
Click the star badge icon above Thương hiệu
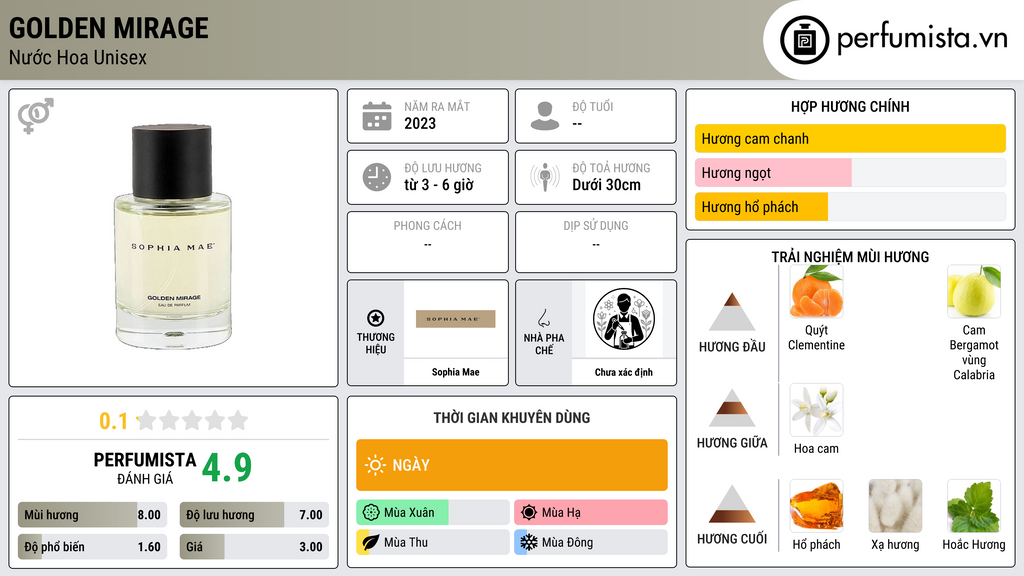(376, 318)
